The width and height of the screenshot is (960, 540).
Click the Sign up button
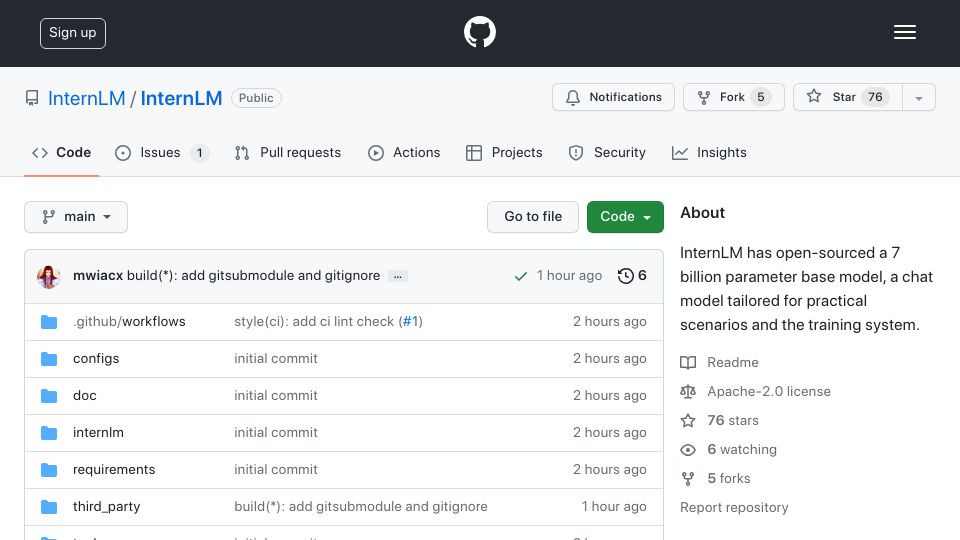point(73,33)
